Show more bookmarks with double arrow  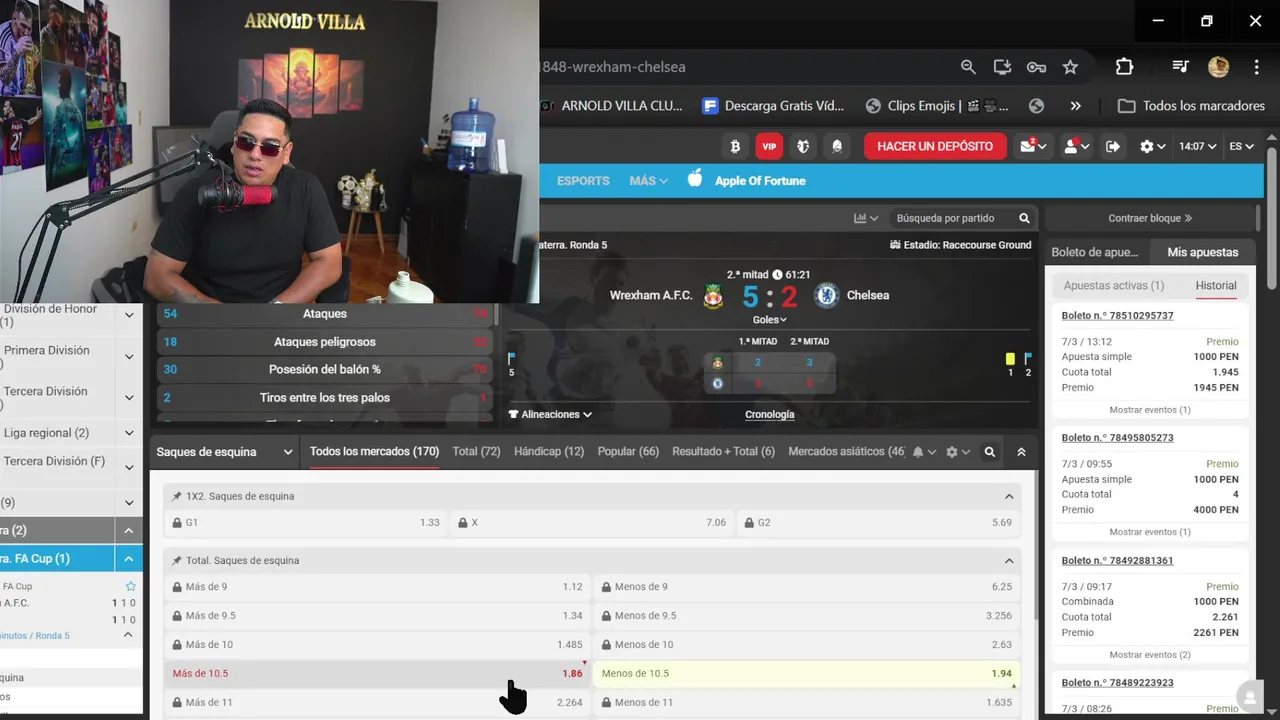pos(1075,106)
